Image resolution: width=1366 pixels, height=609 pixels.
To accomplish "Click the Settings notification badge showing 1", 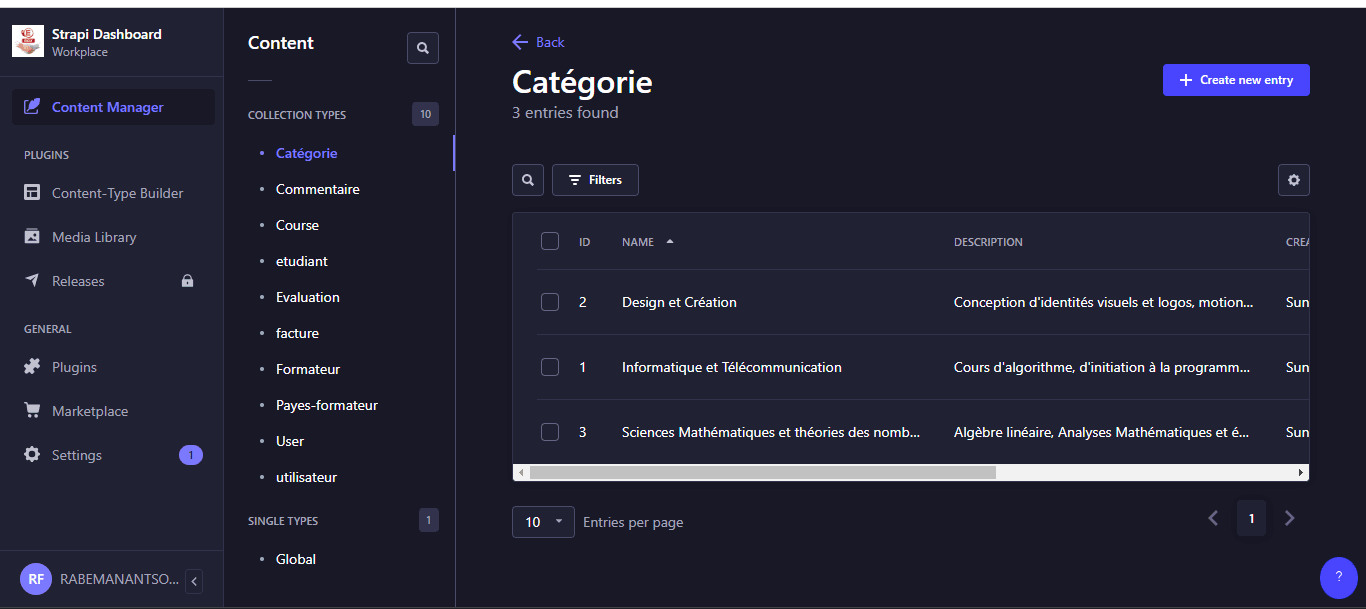I will click(x=191, y=455).
